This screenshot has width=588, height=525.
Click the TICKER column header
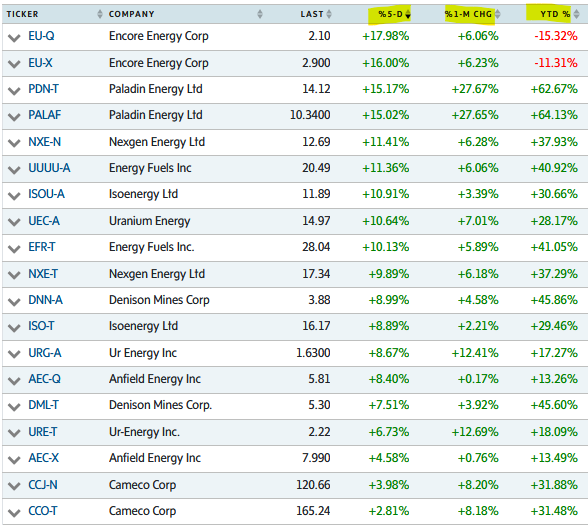coord(22,14)
